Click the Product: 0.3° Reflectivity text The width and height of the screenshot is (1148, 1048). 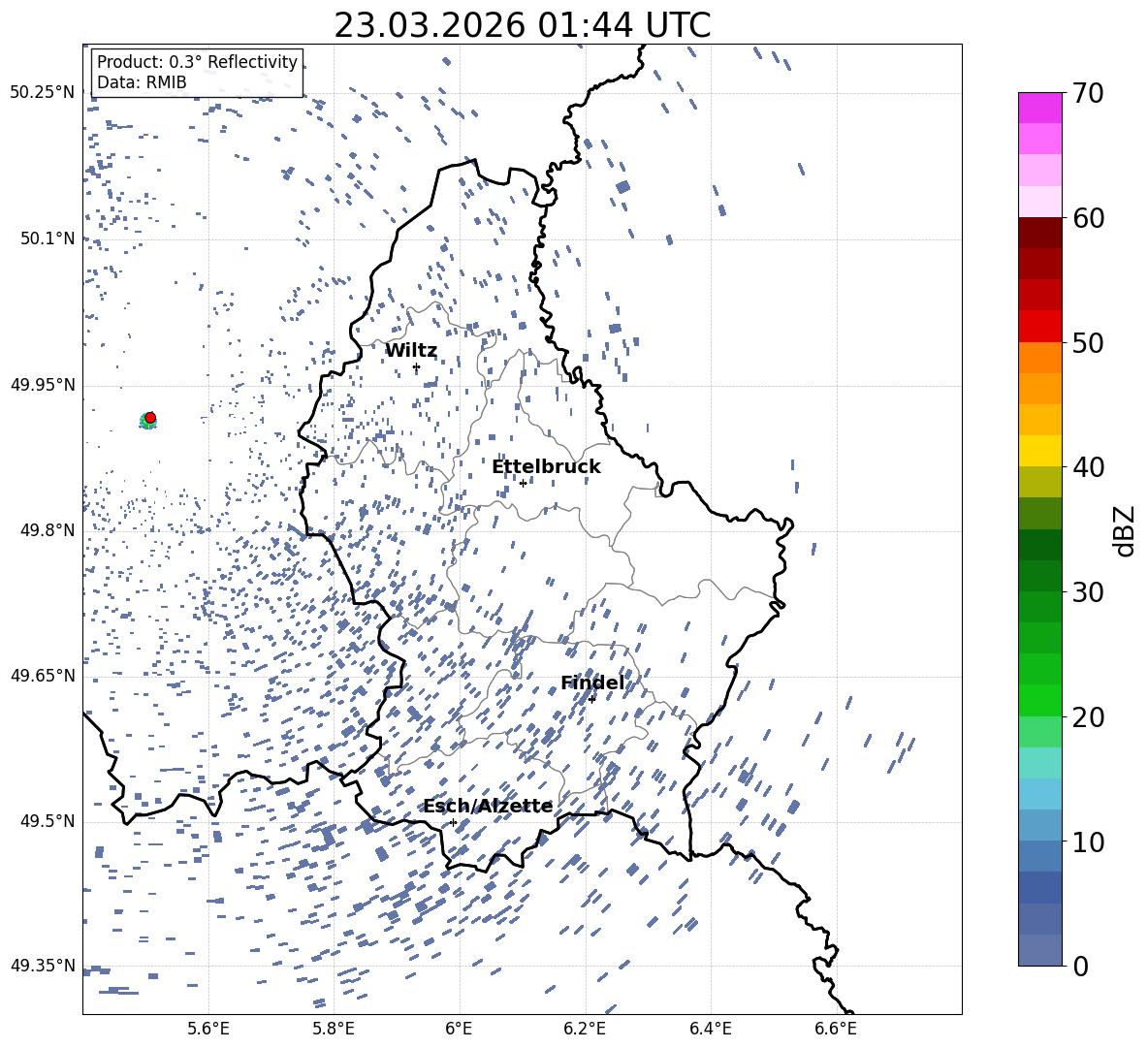pyautogui.click(x=197, y=62)
